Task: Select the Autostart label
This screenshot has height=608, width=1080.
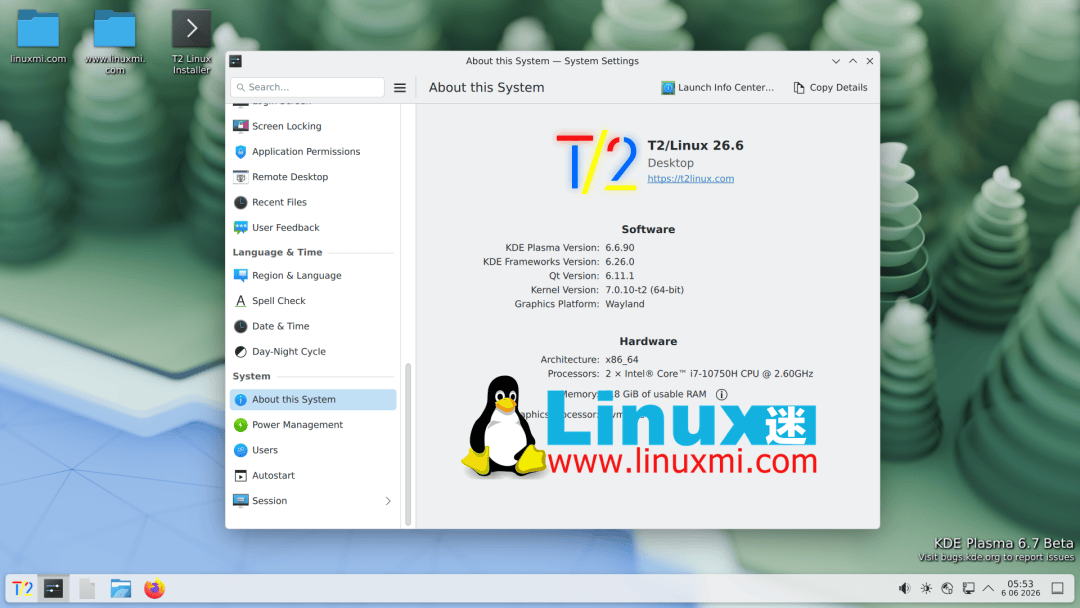Action: coord(273,476)
